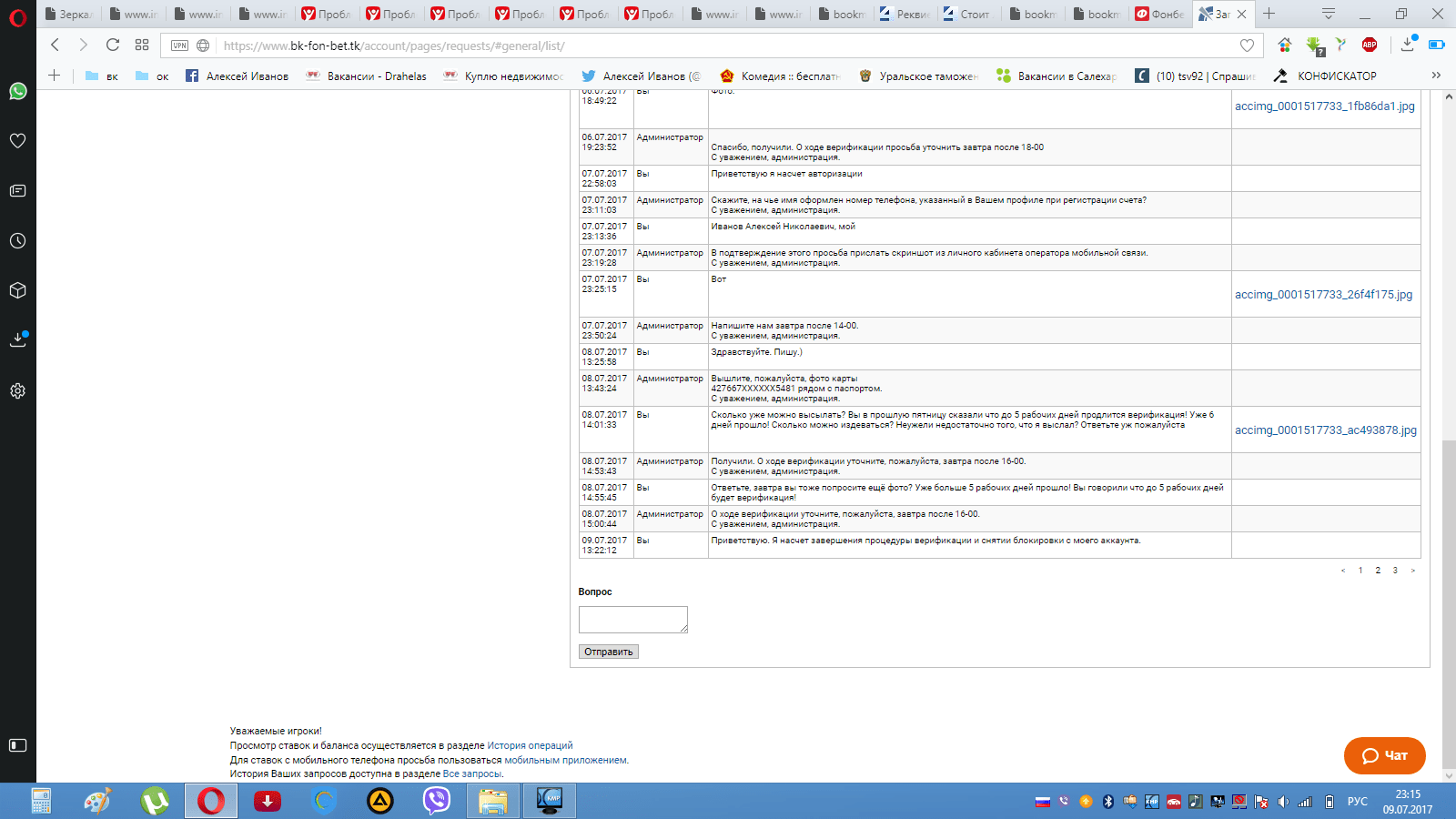
Task: Open Speed Dial start page grid
Action: coord(142,45)
